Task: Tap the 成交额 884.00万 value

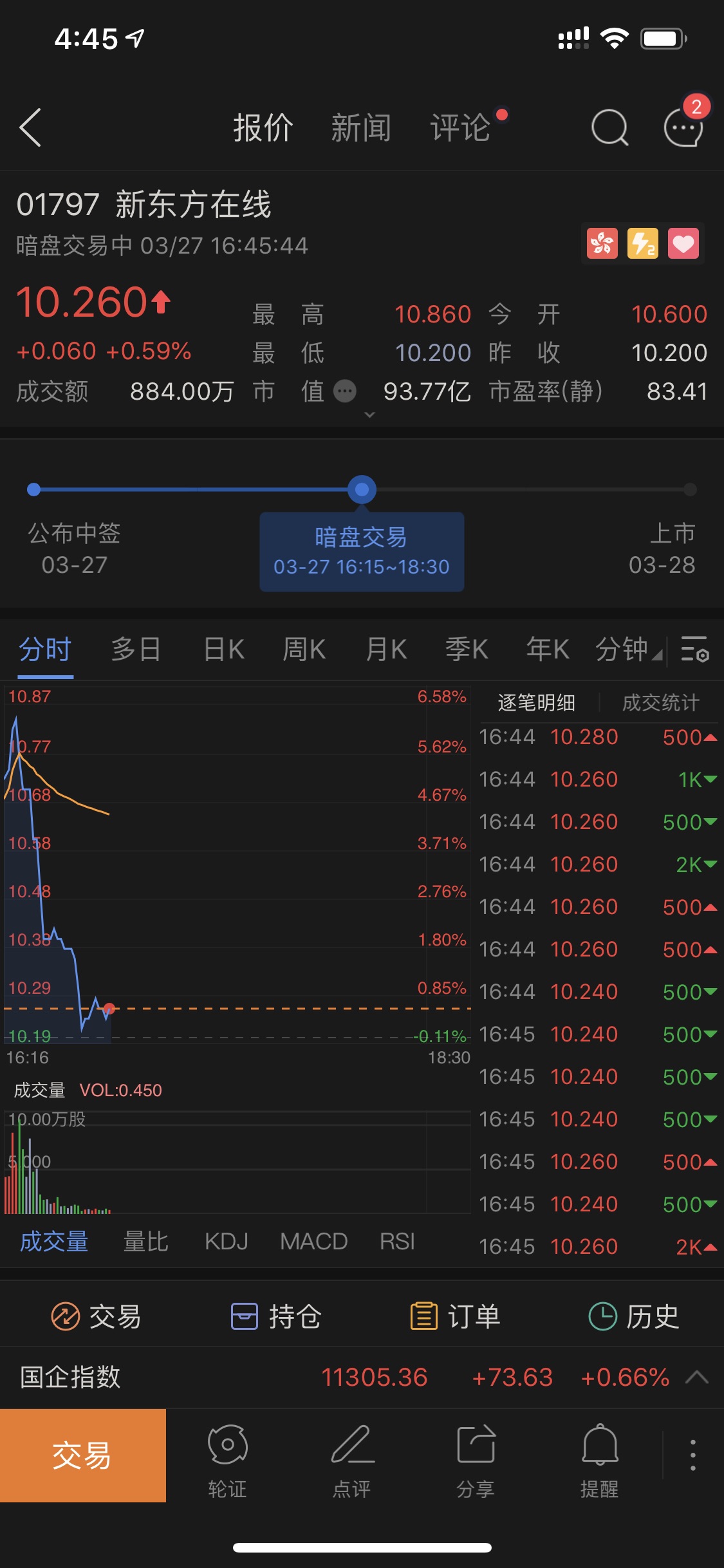Action: 181,391
